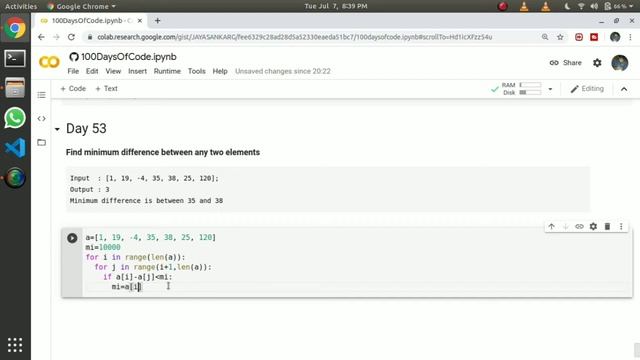Viewport: 640px width, 360px height.
Task: Open the Edit menu
Action: point(92,71)
